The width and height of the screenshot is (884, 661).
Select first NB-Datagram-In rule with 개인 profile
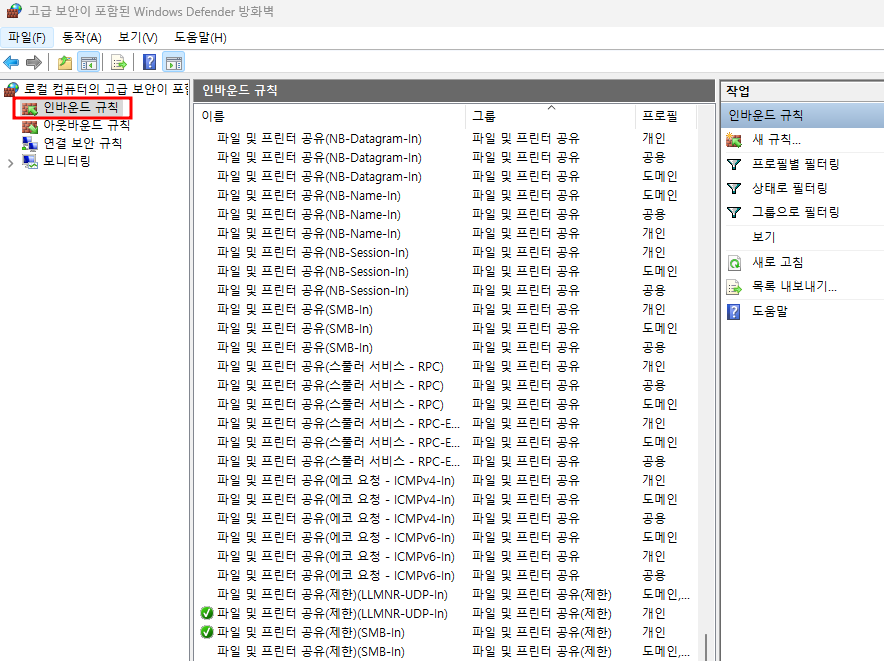[447, 138]
